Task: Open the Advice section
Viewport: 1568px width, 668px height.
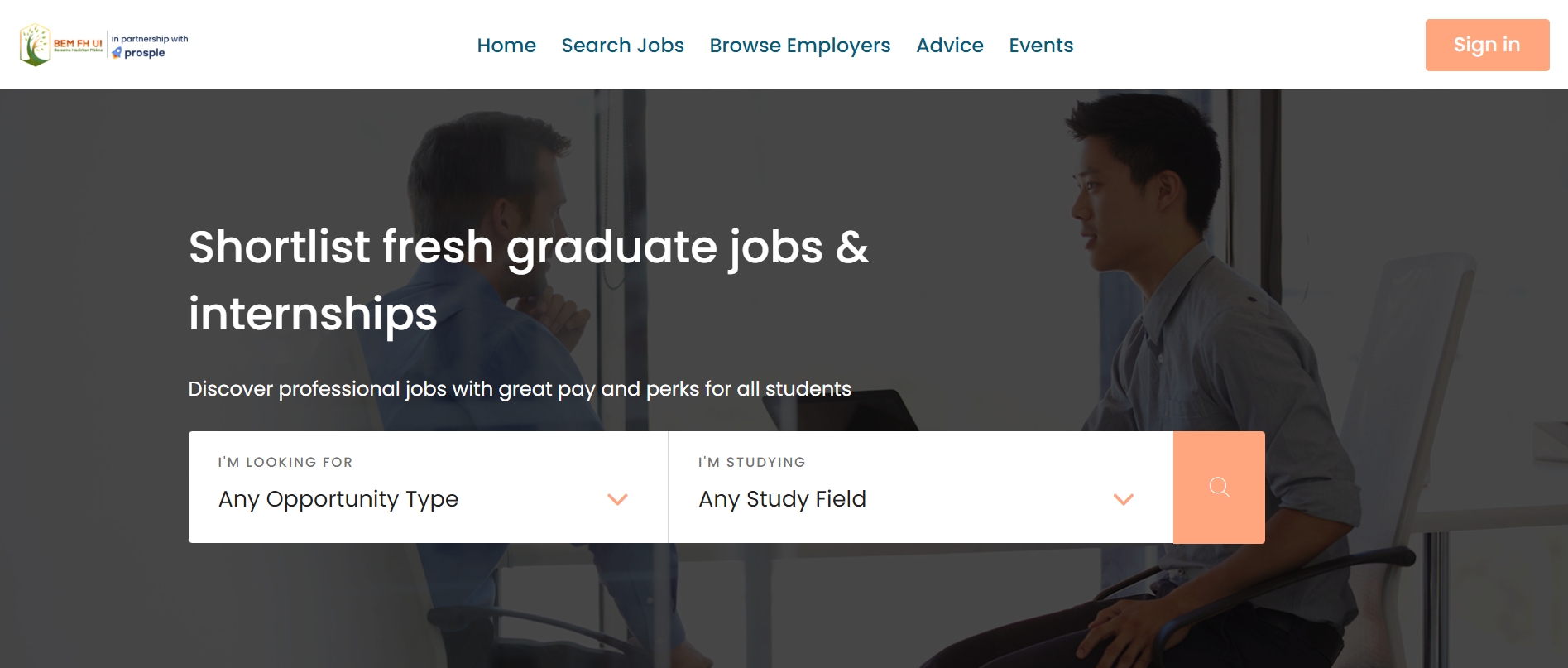Action: (949, 46)
